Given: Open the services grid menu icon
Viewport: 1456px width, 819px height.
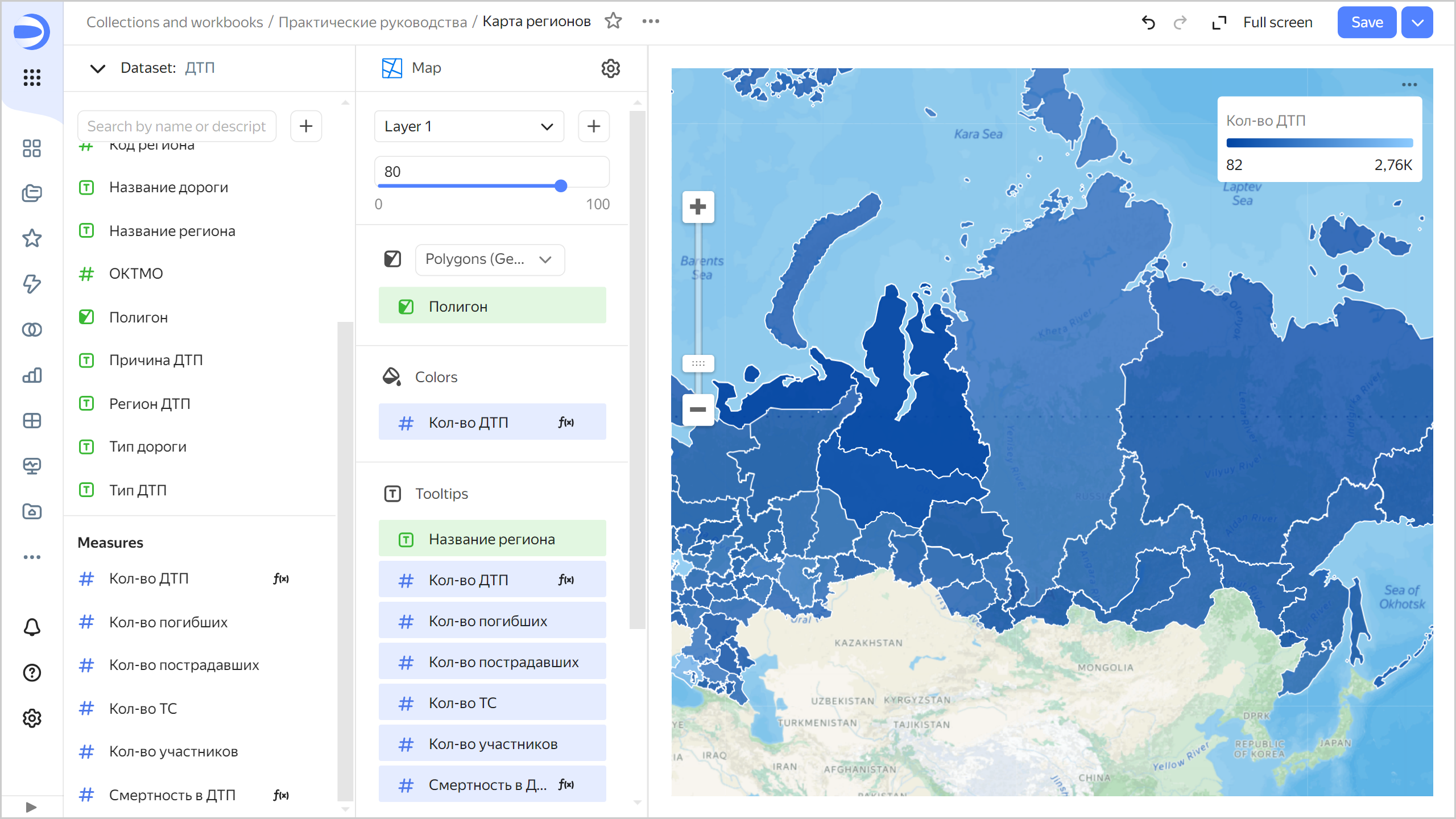Looking at the screenshot, I should (32, 77).
